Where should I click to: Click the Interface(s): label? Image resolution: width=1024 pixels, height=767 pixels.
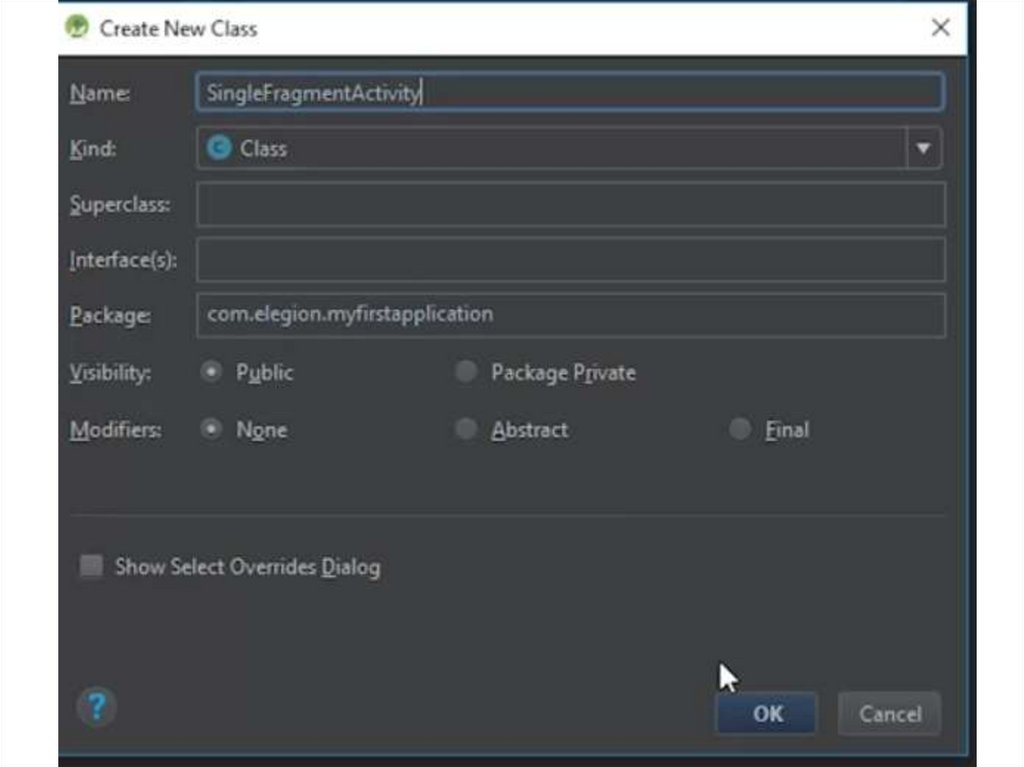point(123,260)
